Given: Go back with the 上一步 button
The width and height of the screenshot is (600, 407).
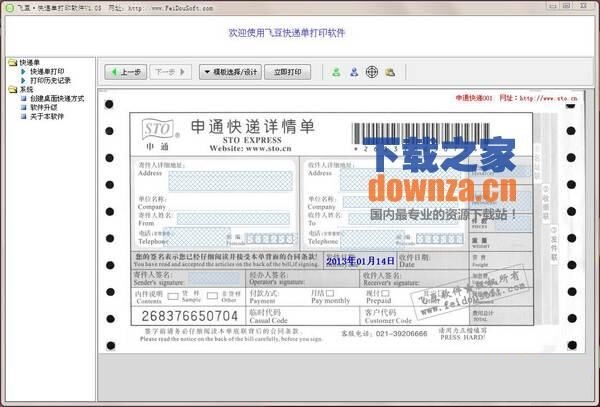Looking at the screenshot, I should click(x=126, y=72).
